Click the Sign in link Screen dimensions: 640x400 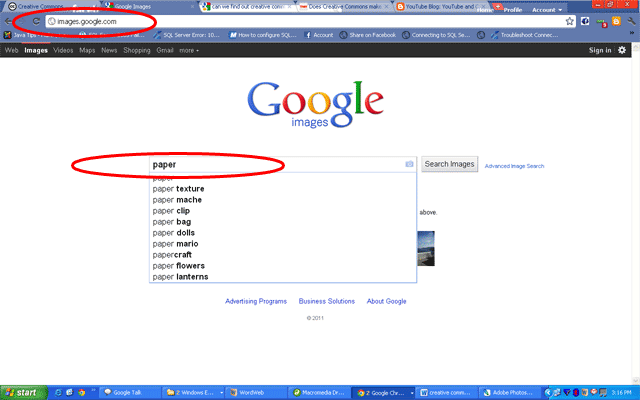[600, 50]
